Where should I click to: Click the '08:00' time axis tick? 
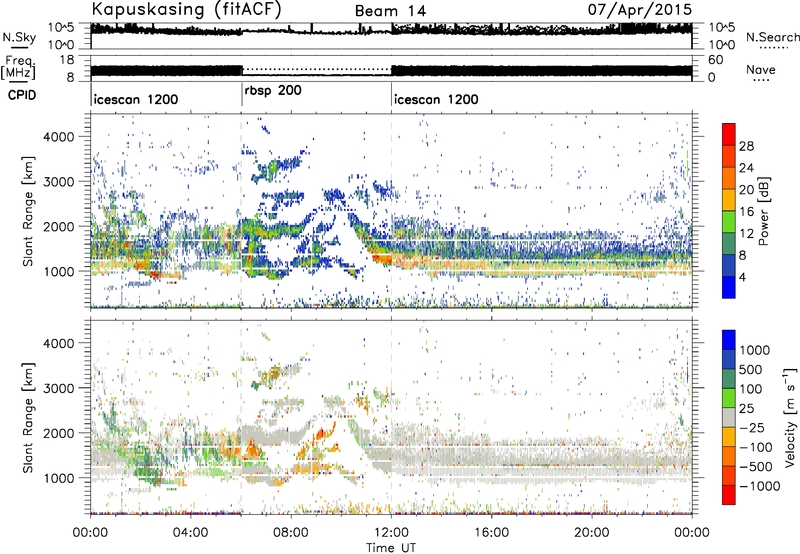tap(291, 533)
